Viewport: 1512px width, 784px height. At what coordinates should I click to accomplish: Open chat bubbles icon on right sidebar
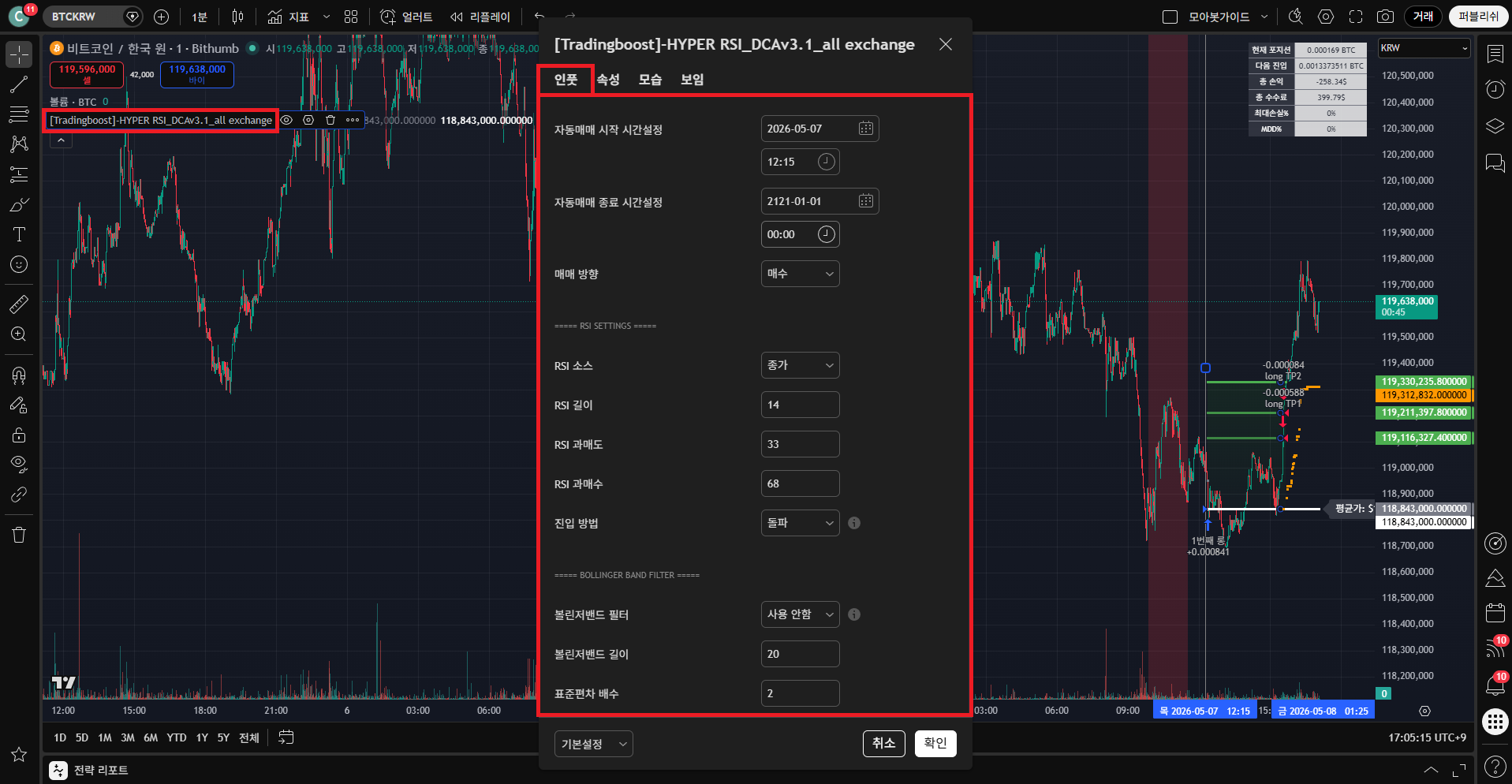pyautogui.click(x=1495, y=162)
